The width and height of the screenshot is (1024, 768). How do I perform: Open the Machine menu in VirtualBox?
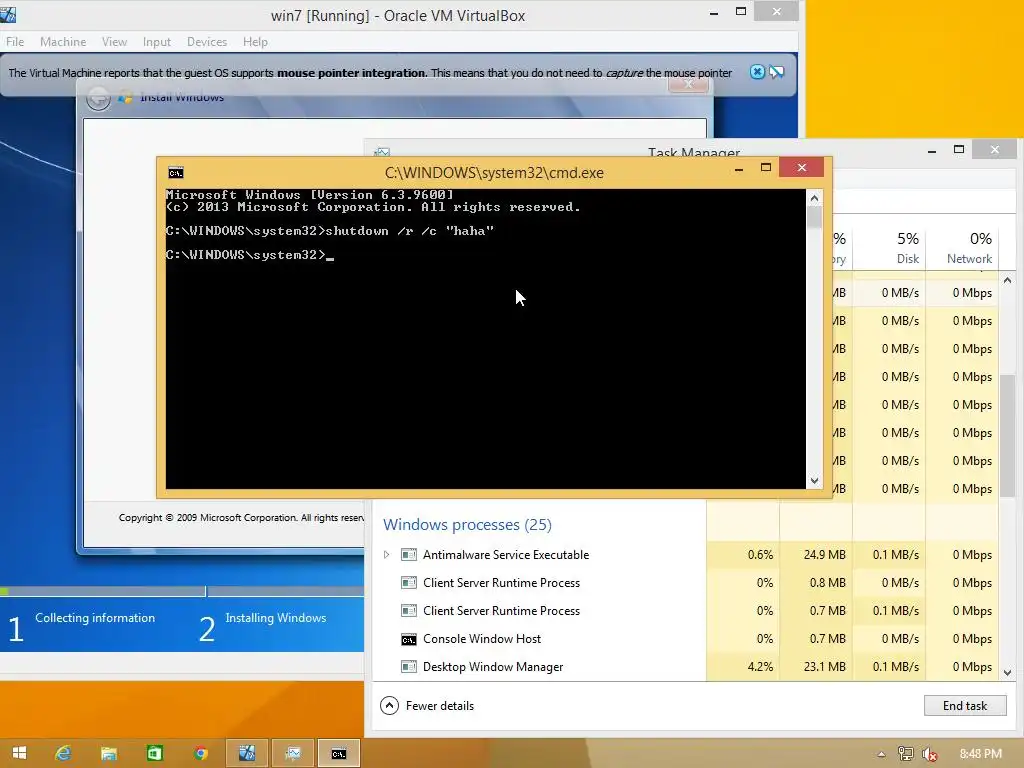pos(63,42)
